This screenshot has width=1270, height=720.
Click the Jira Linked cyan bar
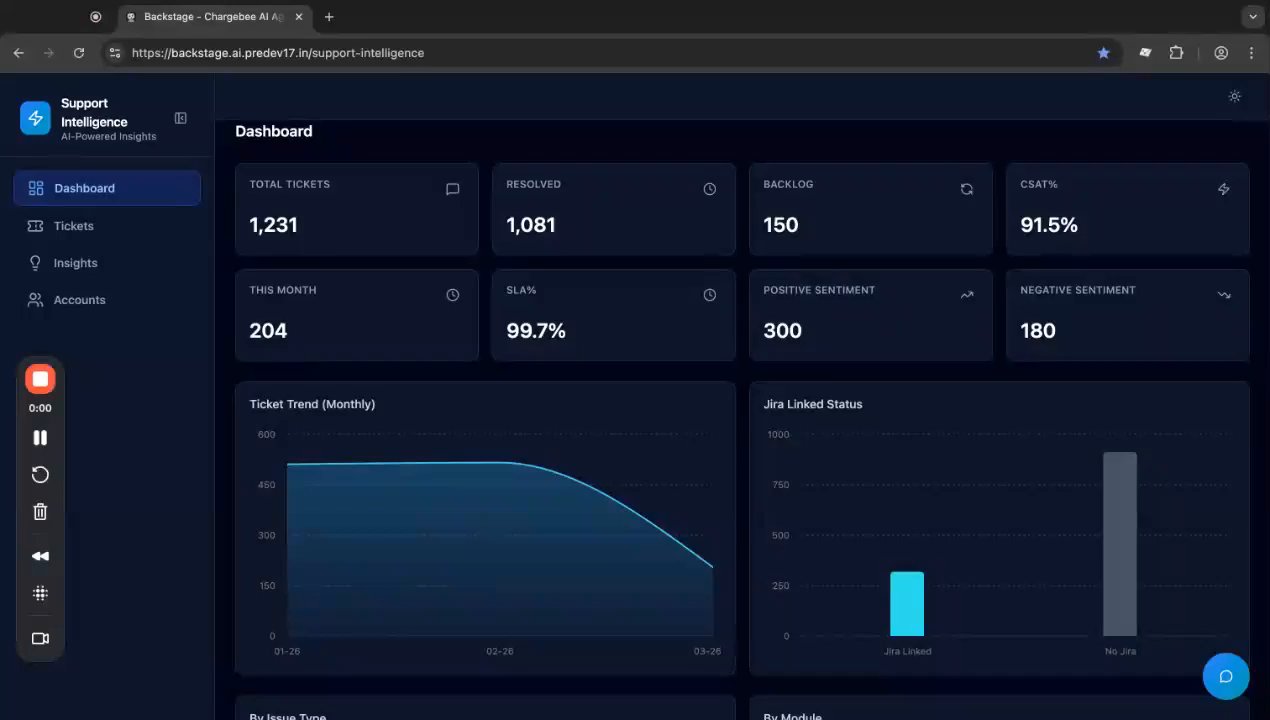907,604
